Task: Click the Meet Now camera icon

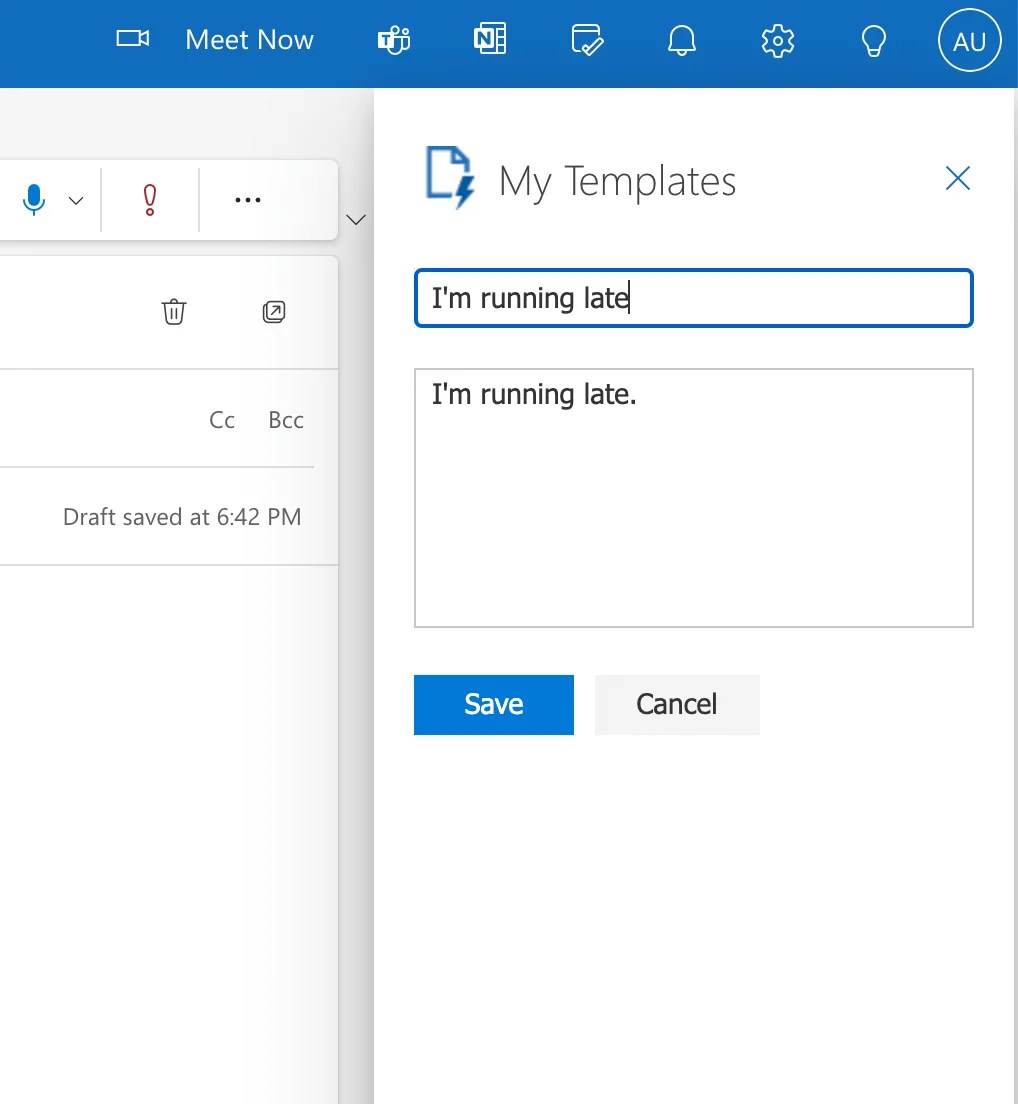Action: 132,38
